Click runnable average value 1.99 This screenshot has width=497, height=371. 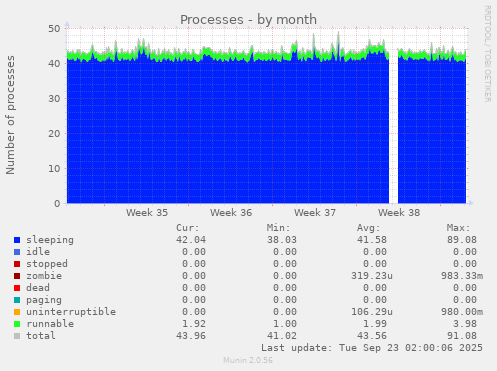click(375, 324)
